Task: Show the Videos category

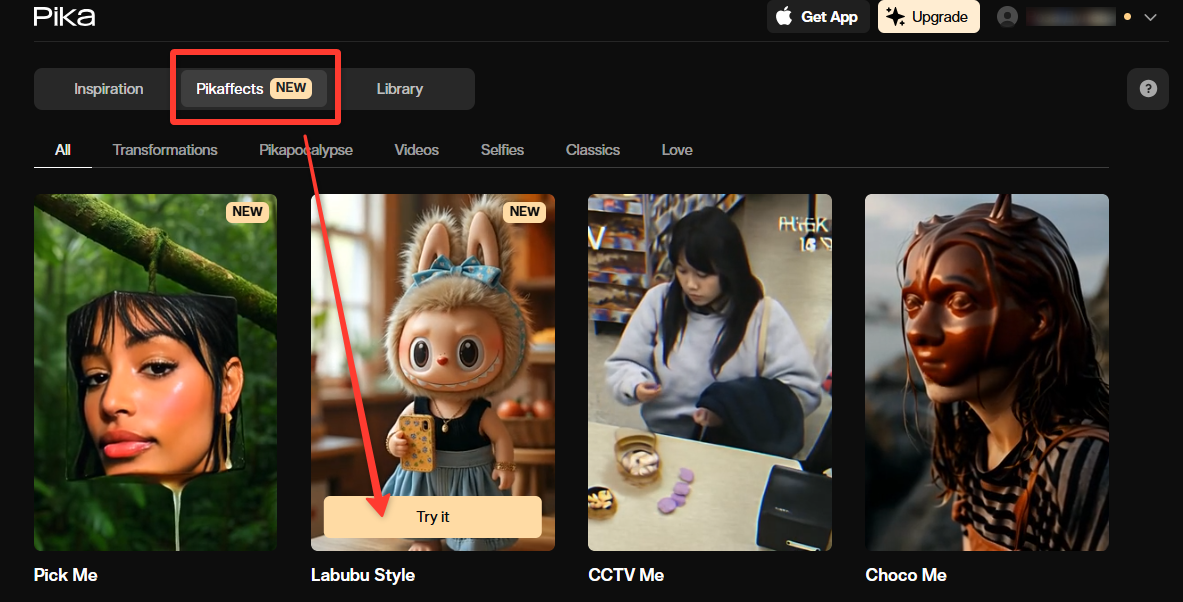Action: tap(416, 150)
